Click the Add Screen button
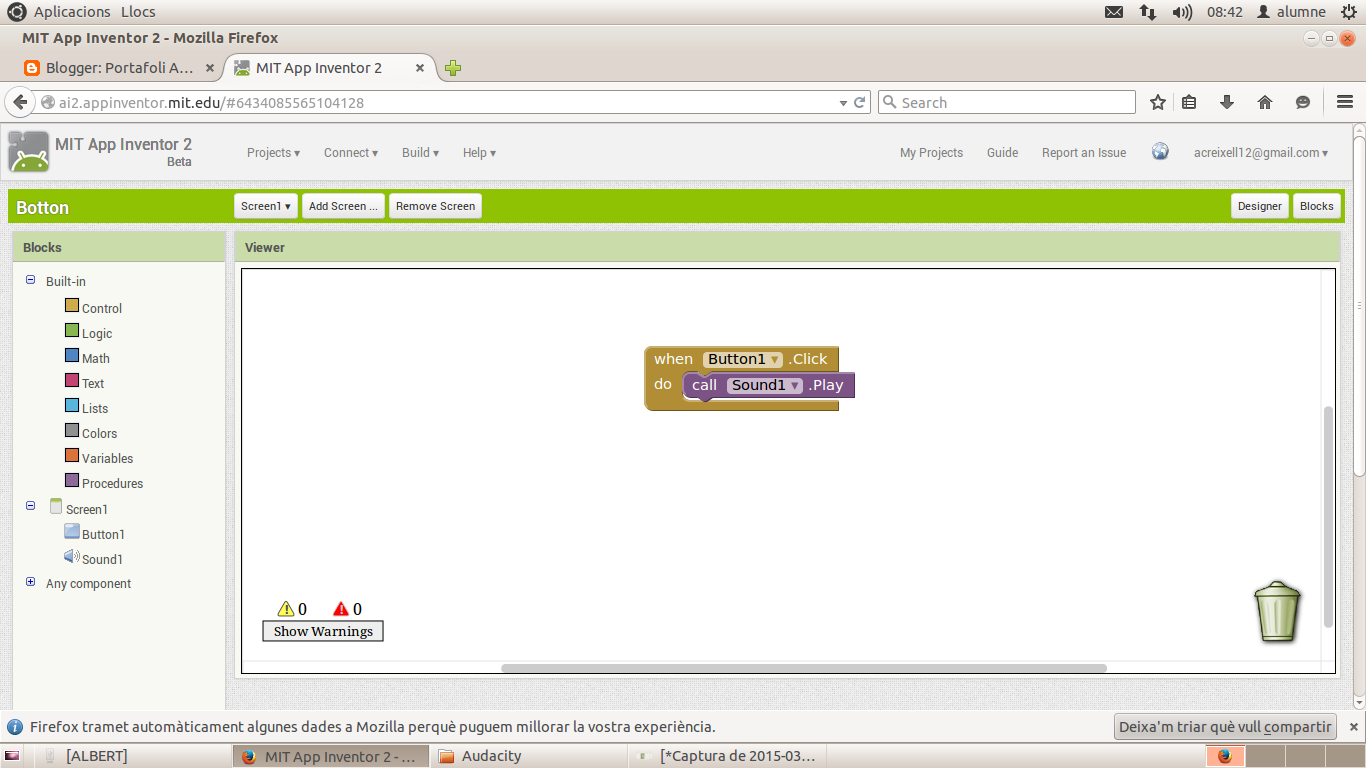This screenshot has height=768, width=1366. point(343,206)
